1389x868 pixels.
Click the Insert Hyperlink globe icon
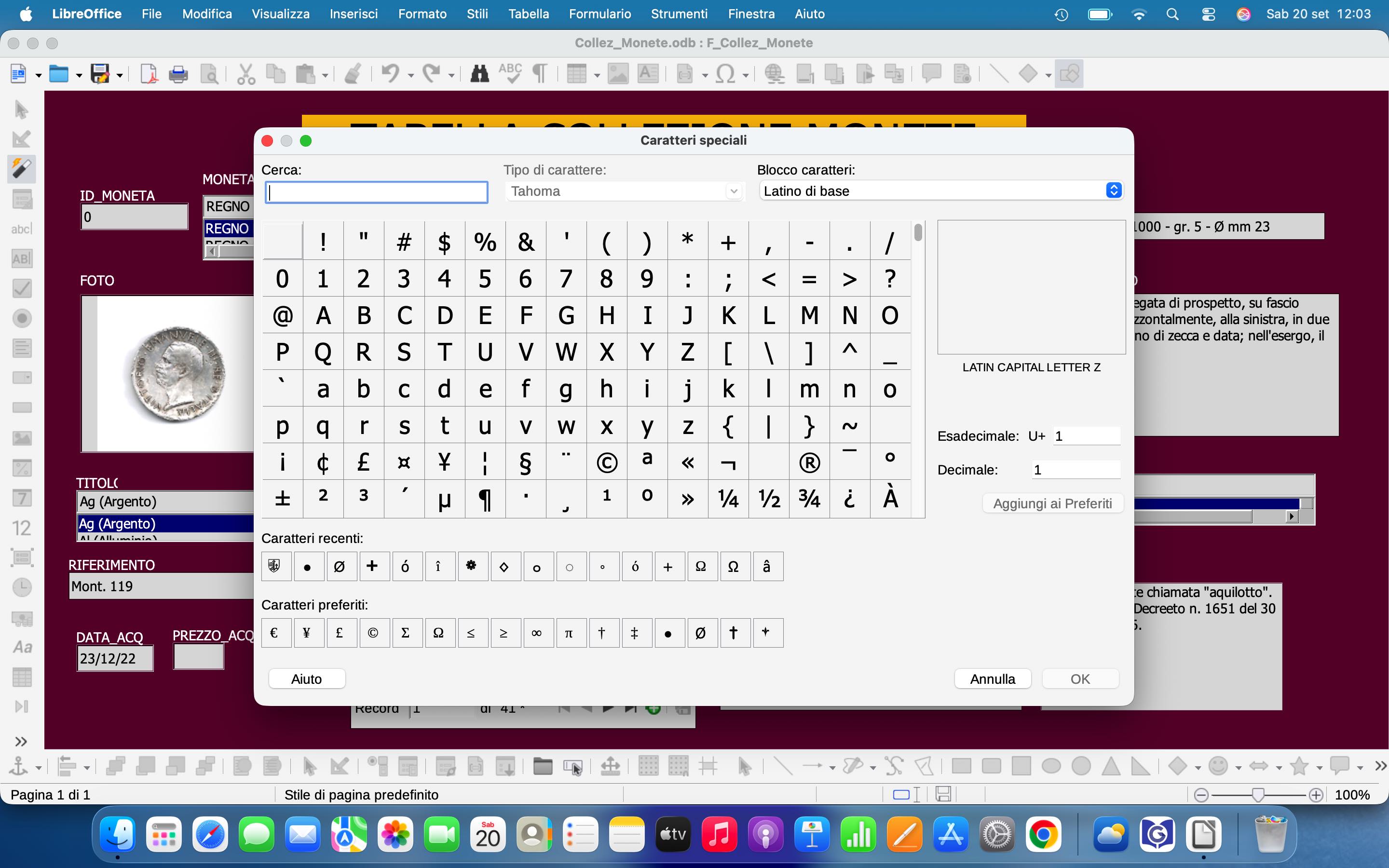coord(775,74)
